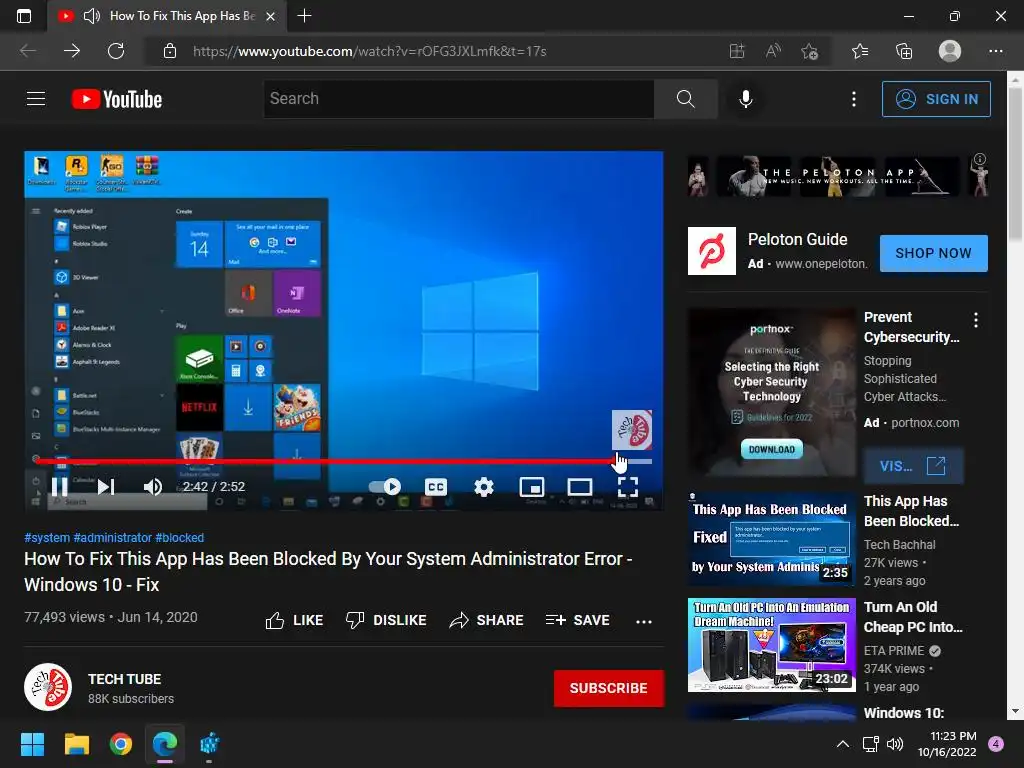Image resolution: width=1024 pixels, height=768 pixels.
Task: Open File Explorer from taskbar
Action: [x=76, y=744]
